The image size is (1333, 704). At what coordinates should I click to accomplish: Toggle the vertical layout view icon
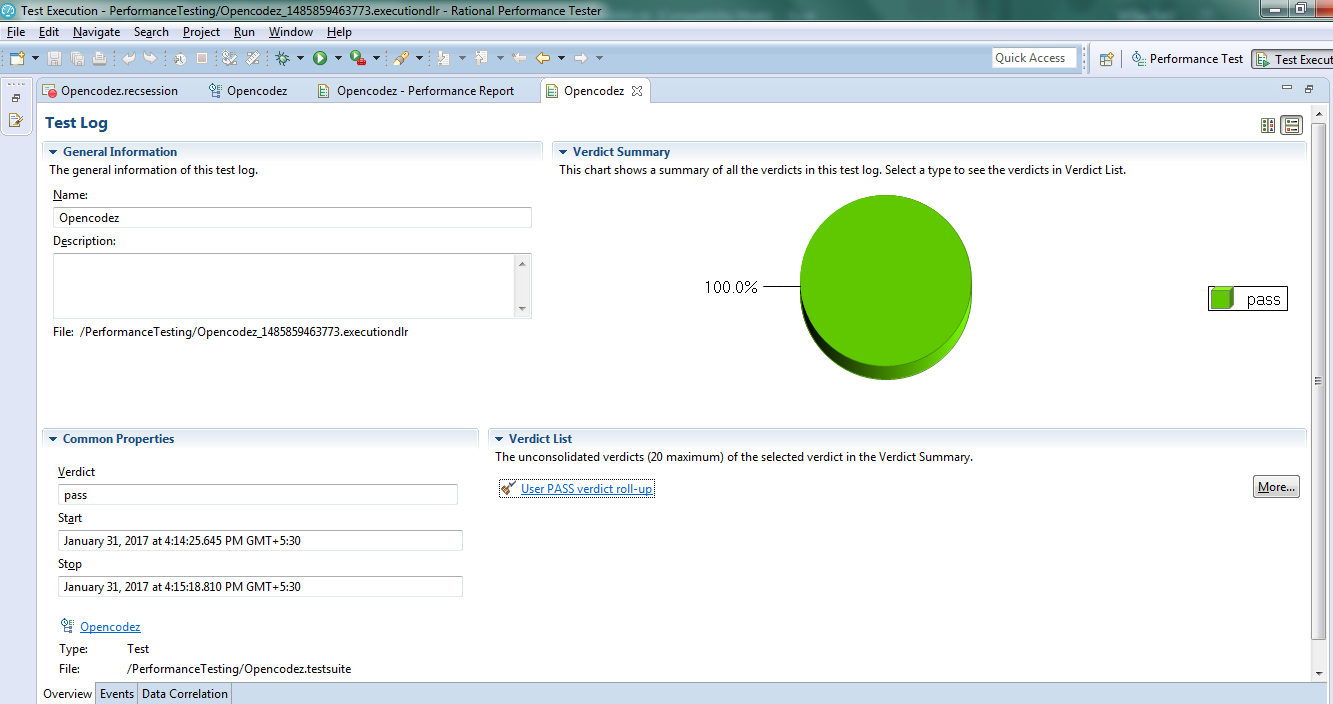coord(1268,125)
